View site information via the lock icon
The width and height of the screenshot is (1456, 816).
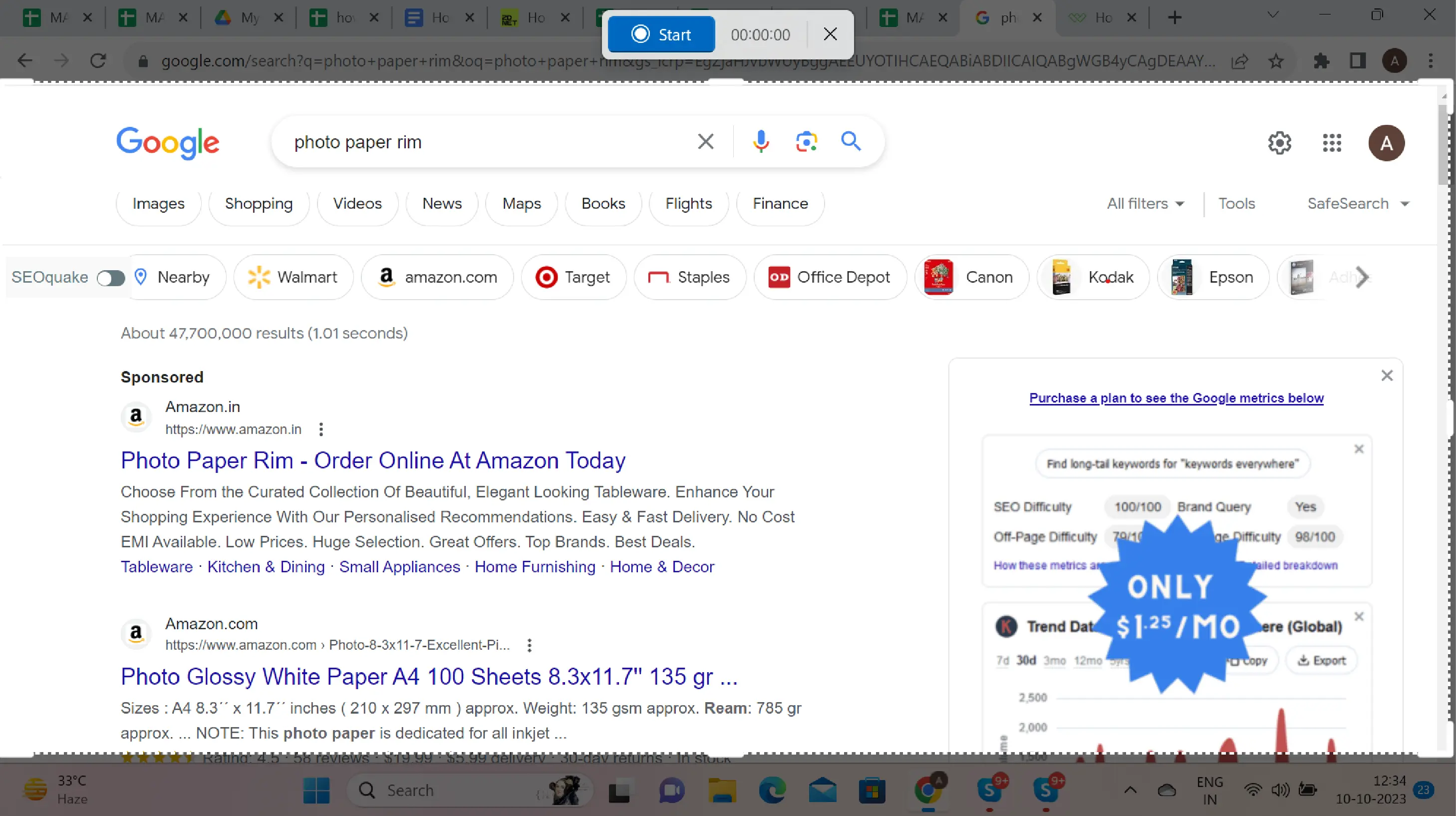point(143,61)
